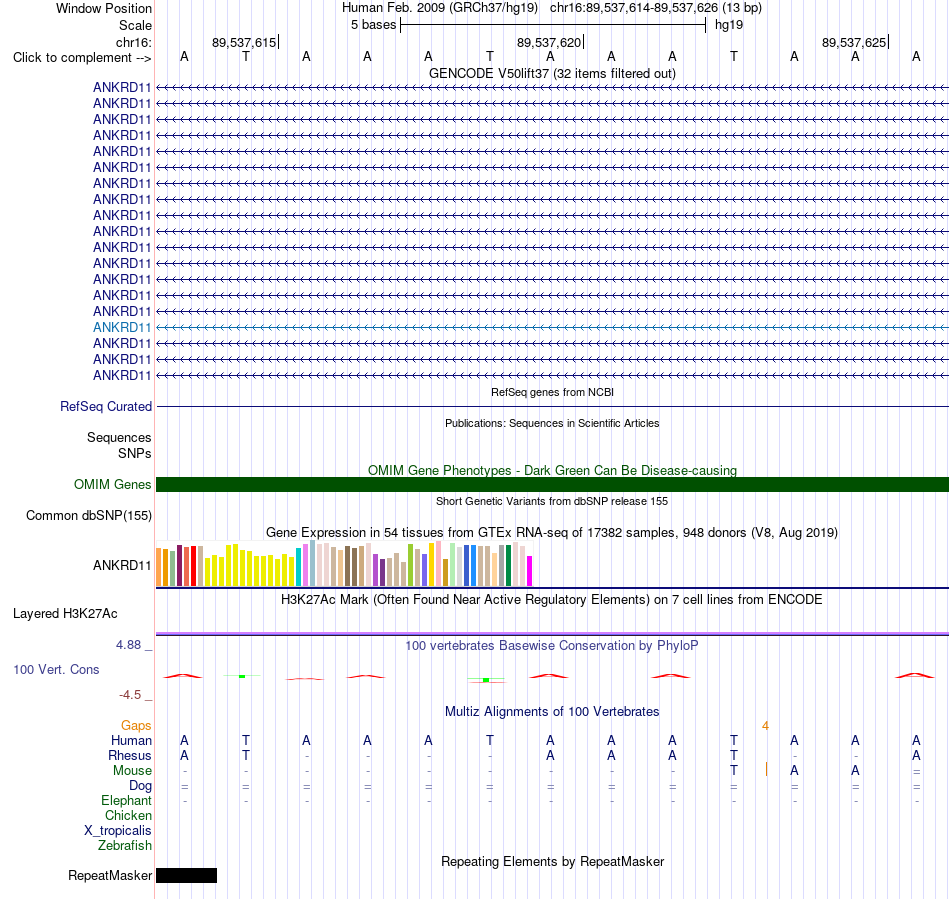950x899 pixels.
Task: Open RefSeq genes from NCBI title
Action: pos(552,393)
